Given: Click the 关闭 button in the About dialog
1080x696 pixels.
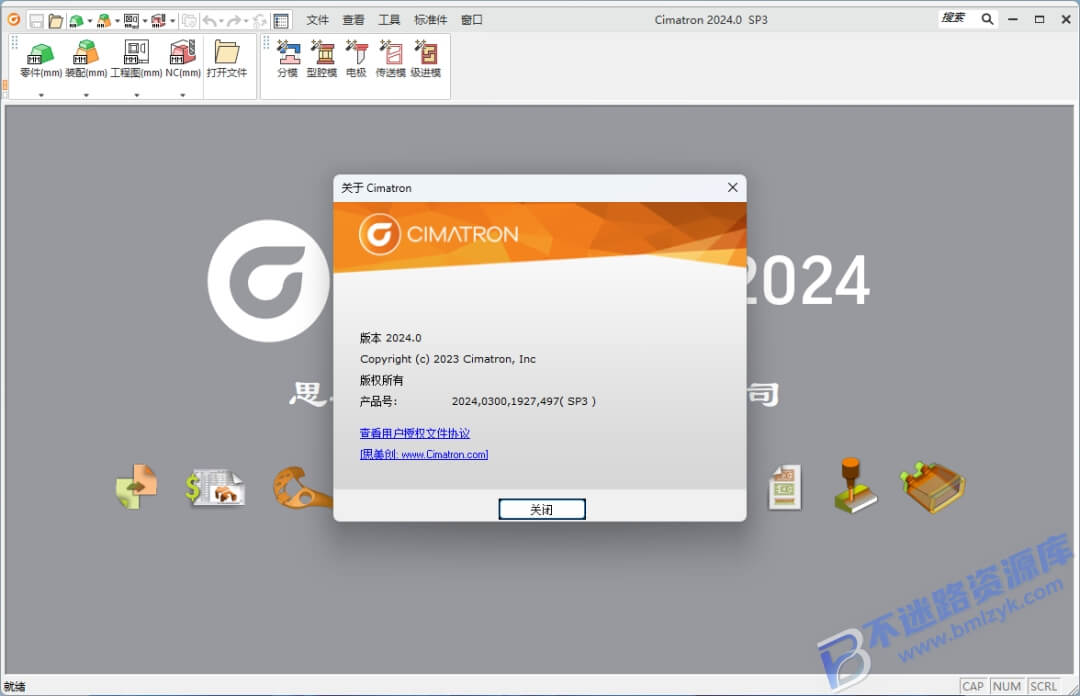Looking at the screenshot, I should pos(542,509).
